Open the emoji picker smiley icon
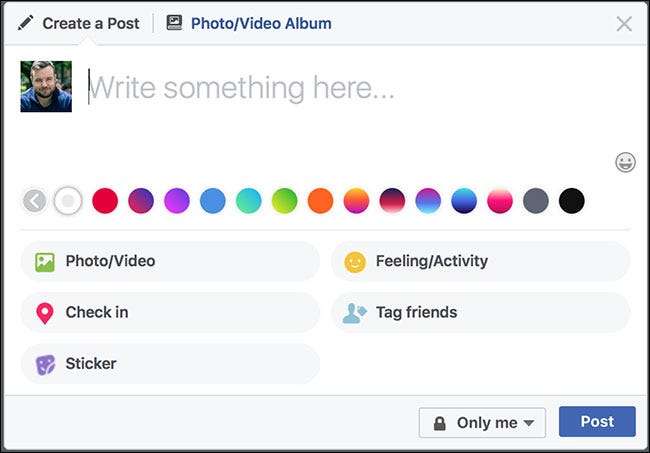The height and width of the screenshot is (453, 650). coord(625,162)
